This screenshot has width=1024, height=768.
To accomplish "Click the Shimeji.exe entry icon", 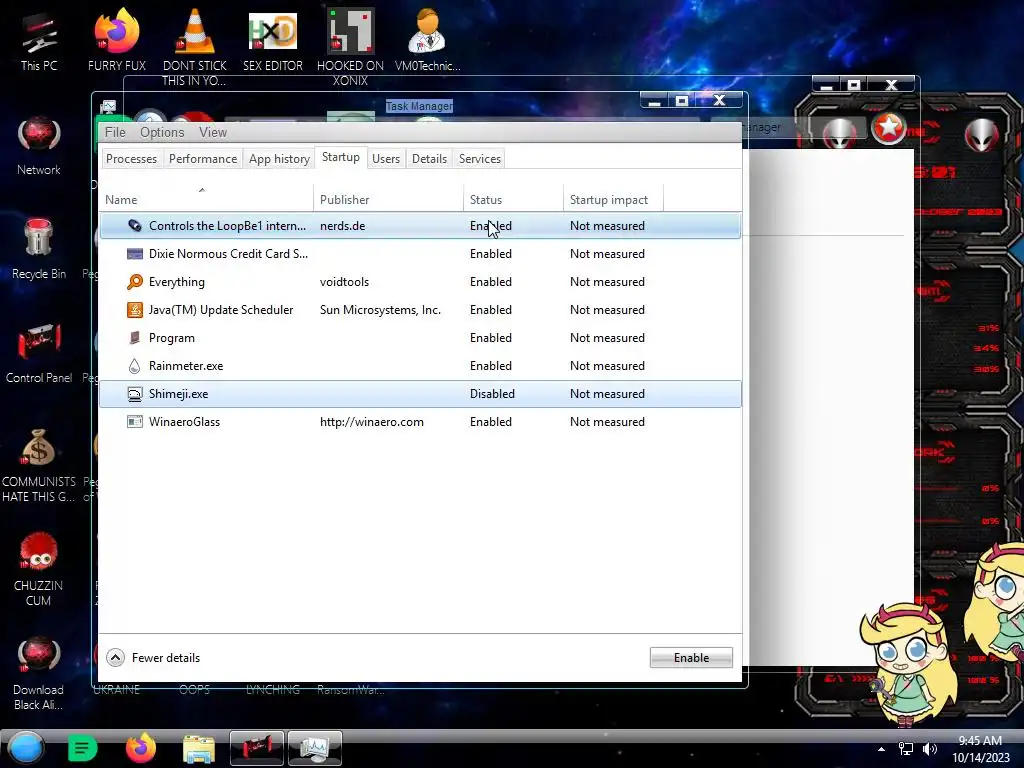I will click(135, 394).
